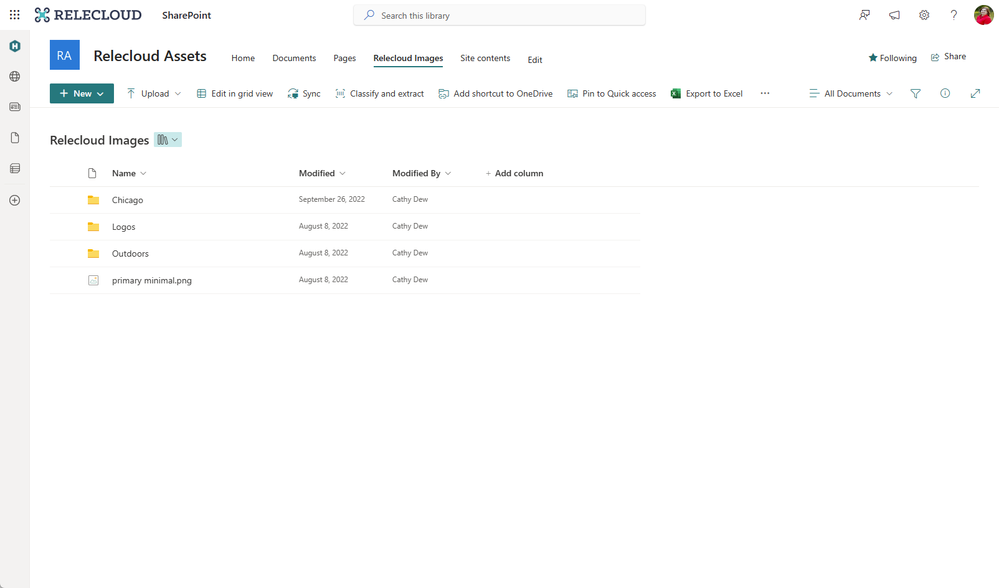Open the All Documents view dropdown
The width and height of the screenshot is (999, 588).
click(851, 94)
